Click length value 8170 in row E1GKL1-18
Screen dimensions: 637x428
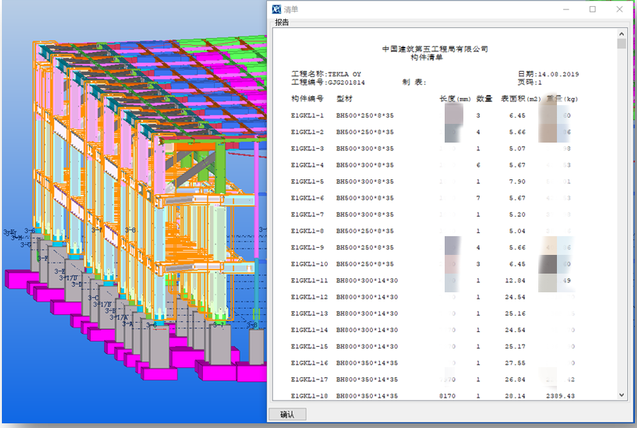click(x=447, y=396)
